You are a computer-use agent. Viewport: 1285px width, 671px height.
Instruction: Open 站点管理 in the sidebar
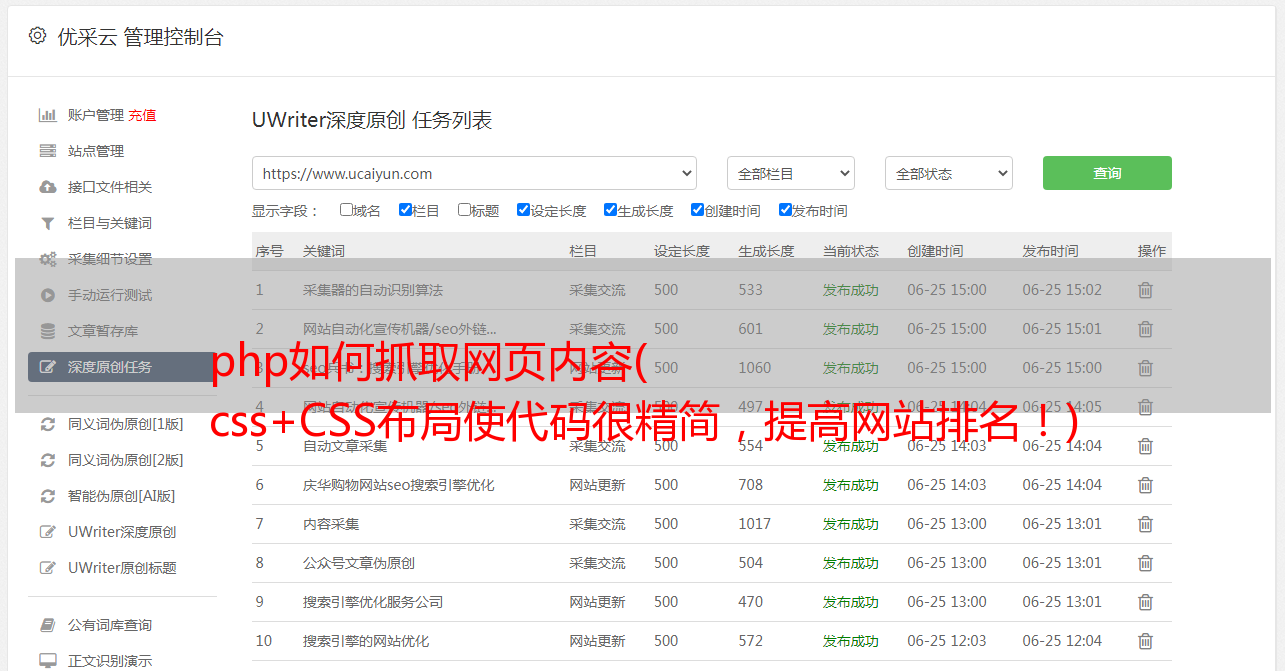[96, 151]
